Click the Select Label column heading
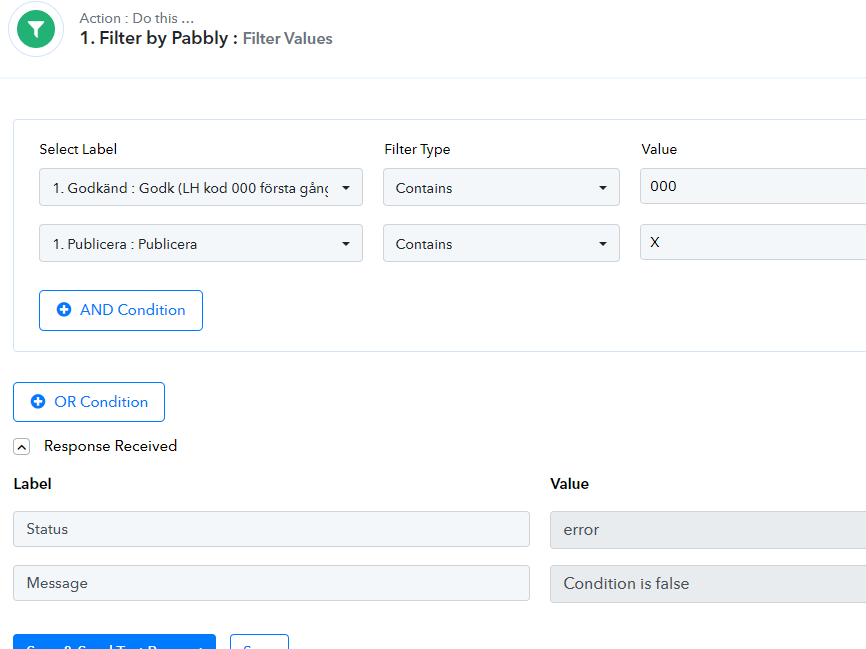Screen dimensions: 866x649 click(x=78, y=149)
